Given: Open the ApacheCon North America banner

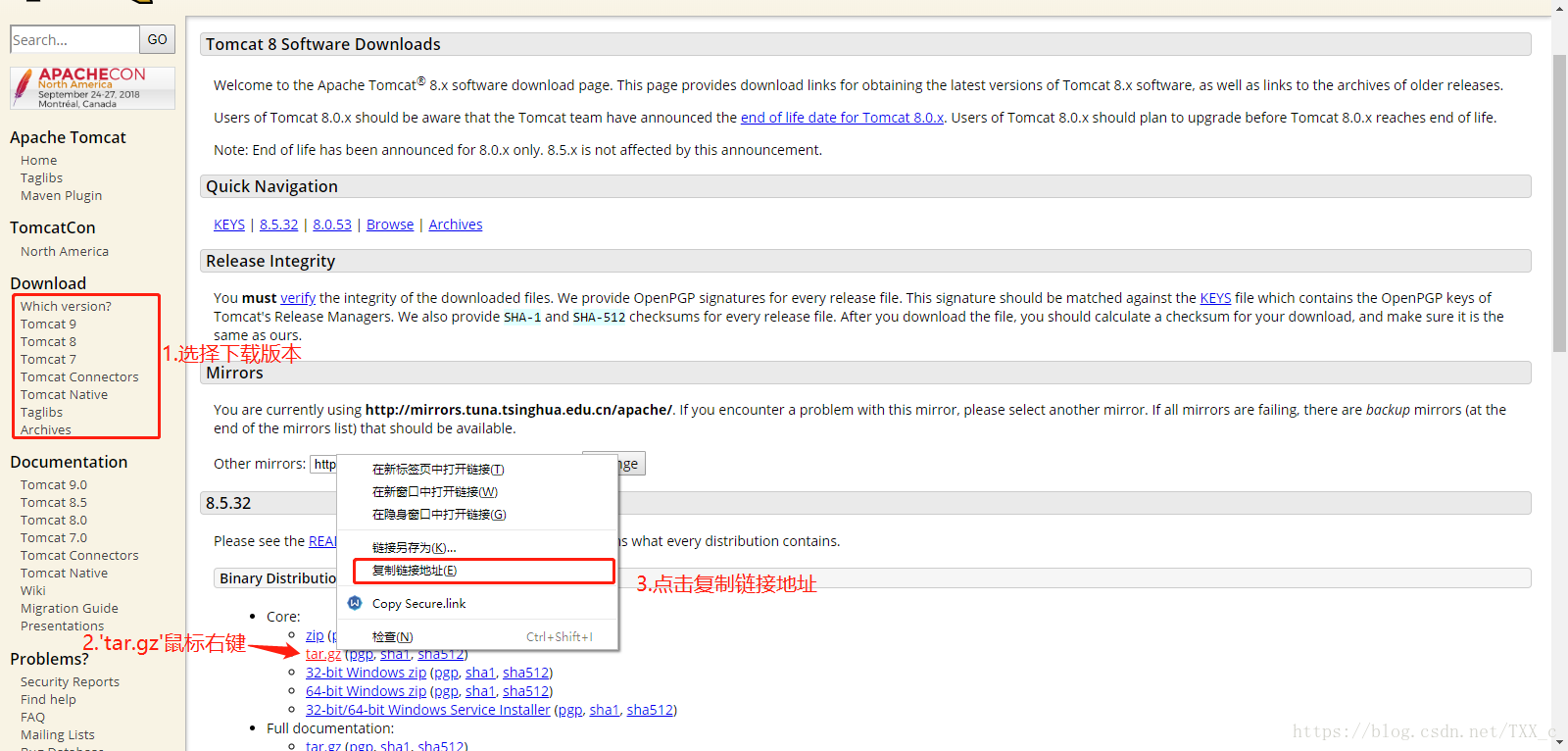Looking at the screenshot, I should (93, 88).
